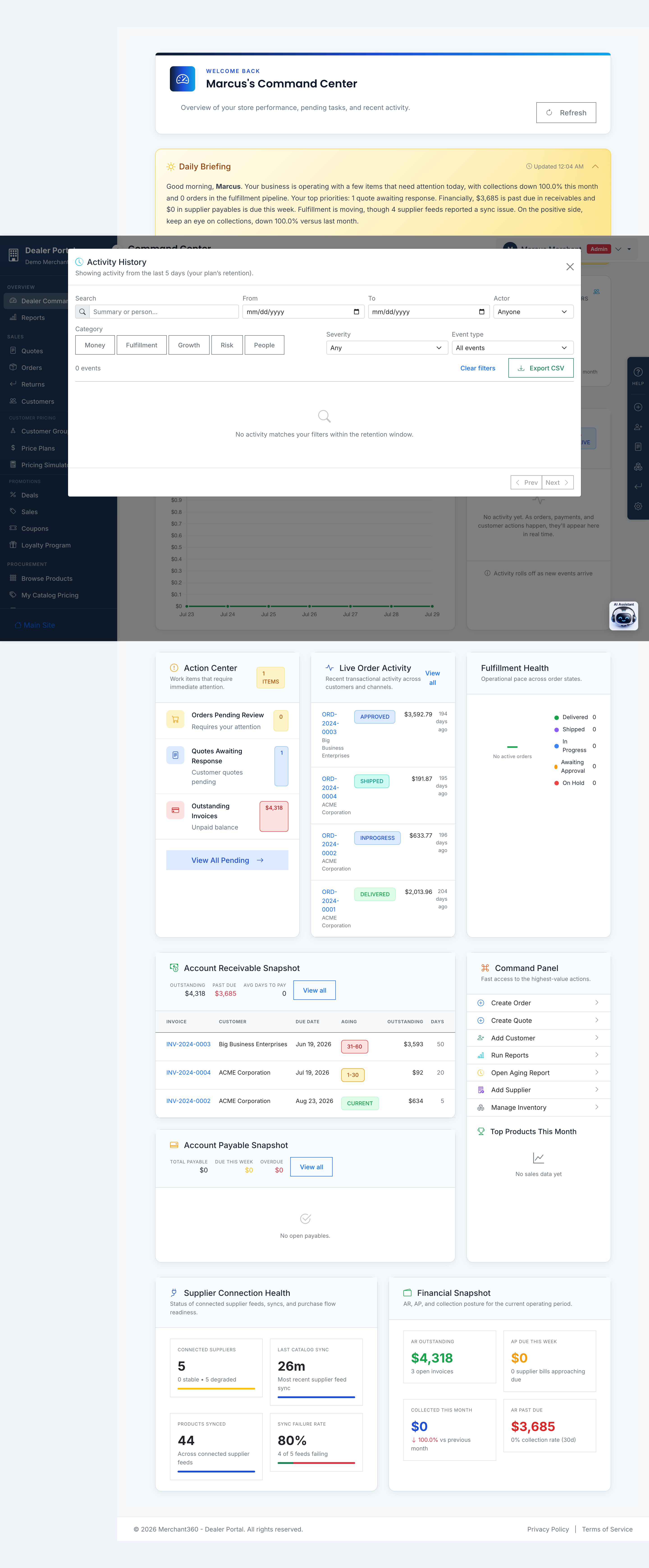Open the To date calendar picker icon
This screenshot has width=649, height=1568.
pos(482,312)
